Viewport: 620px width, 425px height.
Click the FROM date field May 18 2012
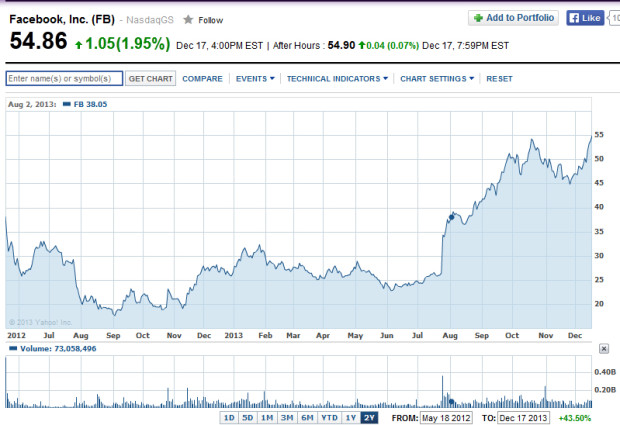[446, 418]
